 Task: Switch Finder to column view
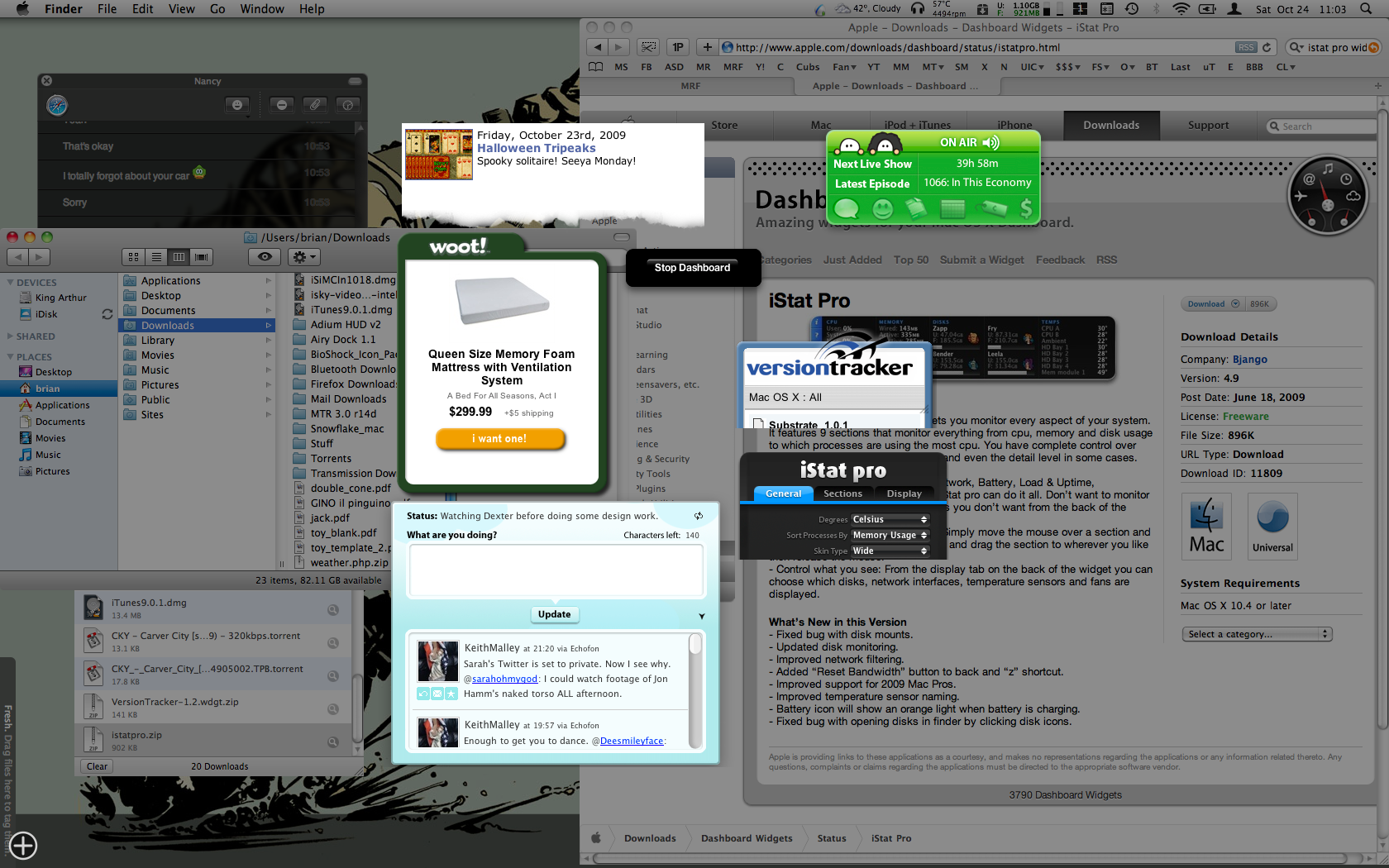point(179,257)
